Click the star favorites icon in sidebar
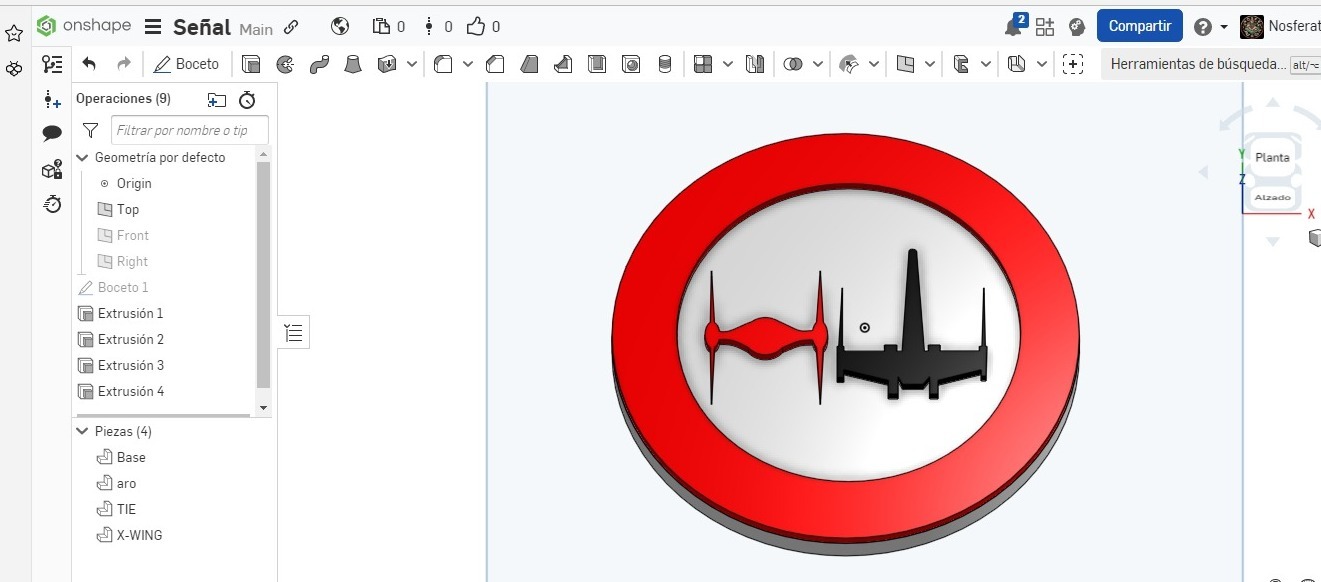 (14, 34)
